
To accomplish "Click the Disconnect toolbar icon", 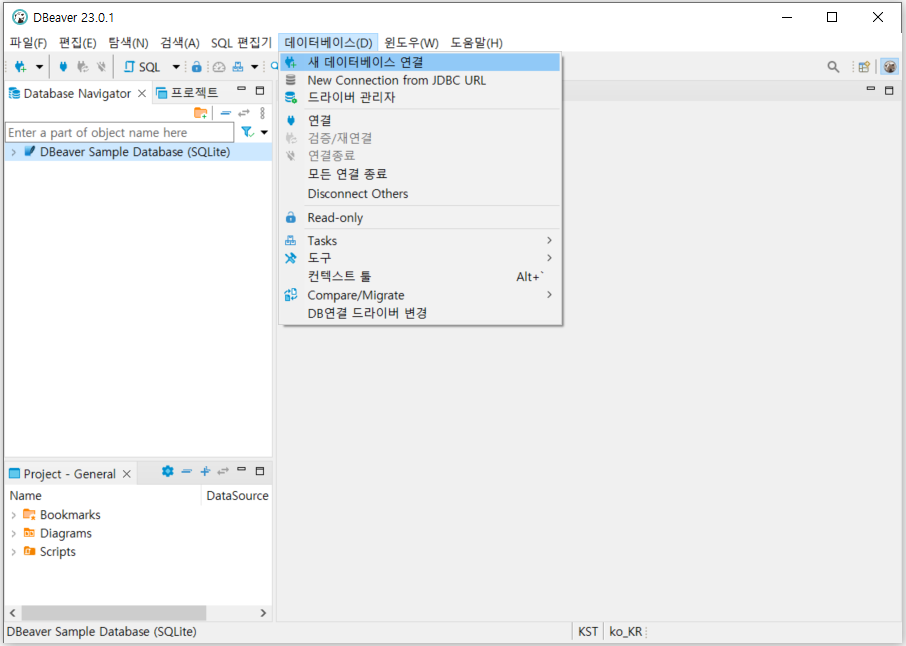I will click(101, 67).
